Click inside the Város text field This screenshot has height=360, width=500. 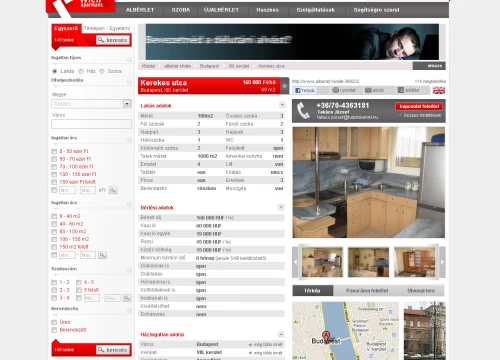[91, 124]
